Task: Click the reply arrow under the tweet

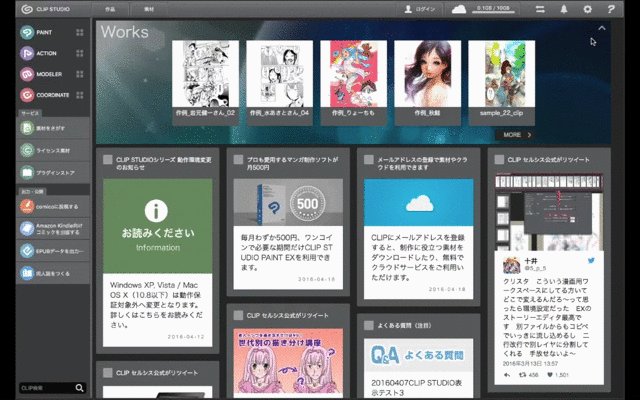Action: [507, 375]
